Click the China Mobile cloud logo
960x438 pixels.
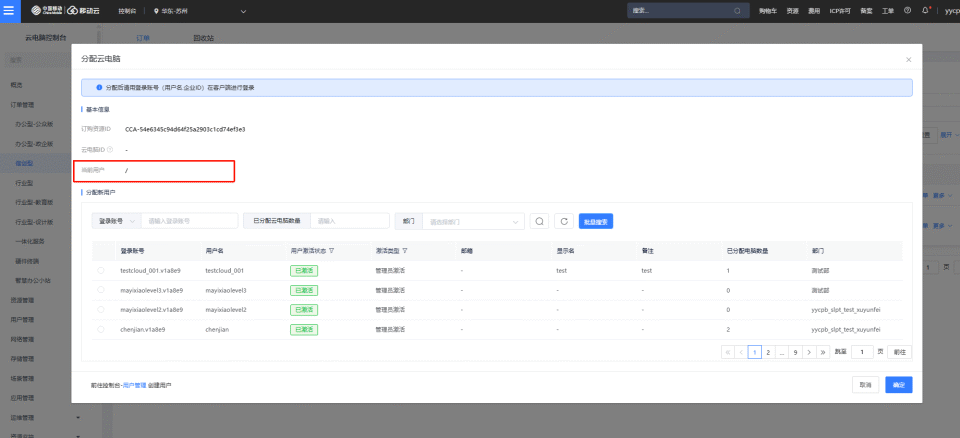66,11
